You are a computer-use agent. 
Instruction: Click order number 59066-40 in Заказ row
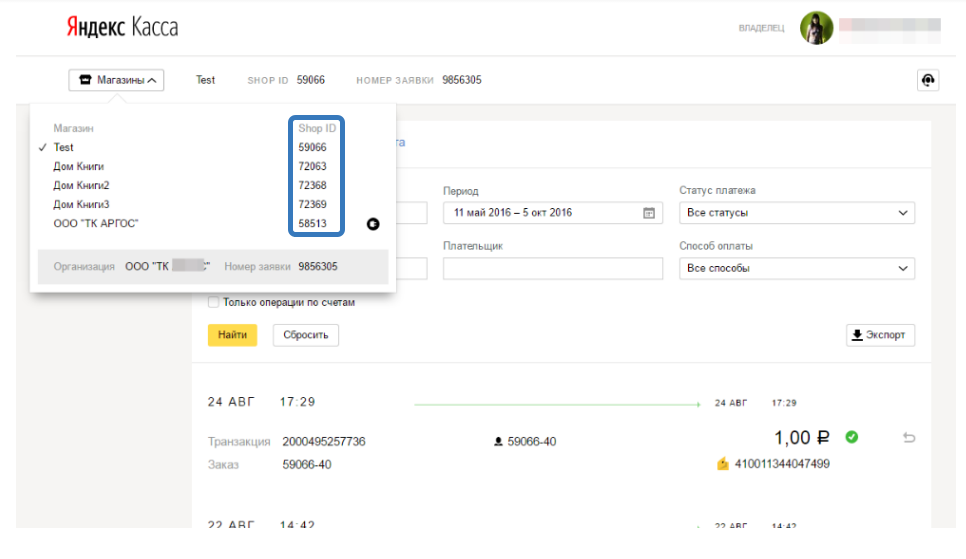pos(307,465)
